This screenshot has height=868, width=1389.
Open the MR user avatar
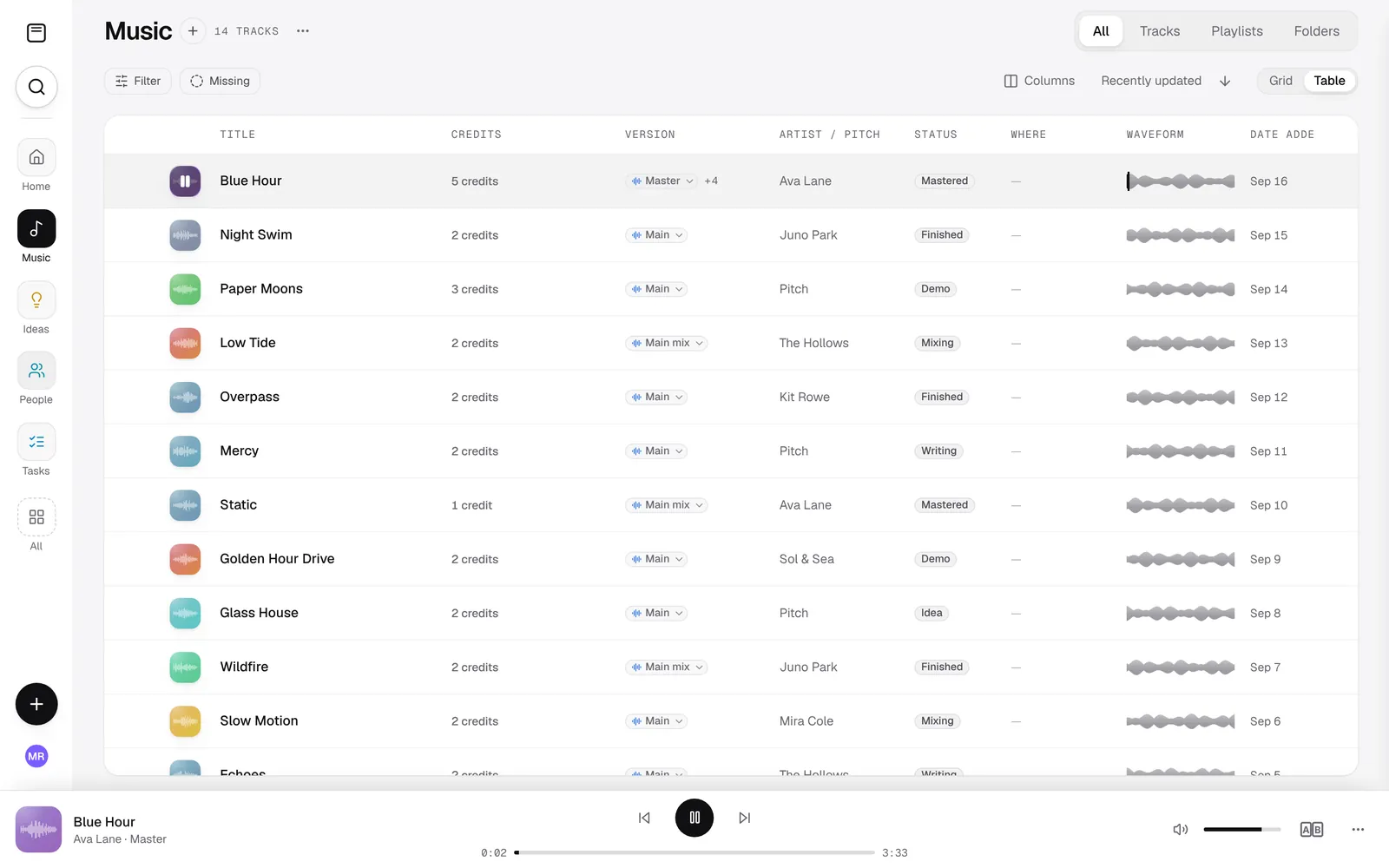[36, 756]
